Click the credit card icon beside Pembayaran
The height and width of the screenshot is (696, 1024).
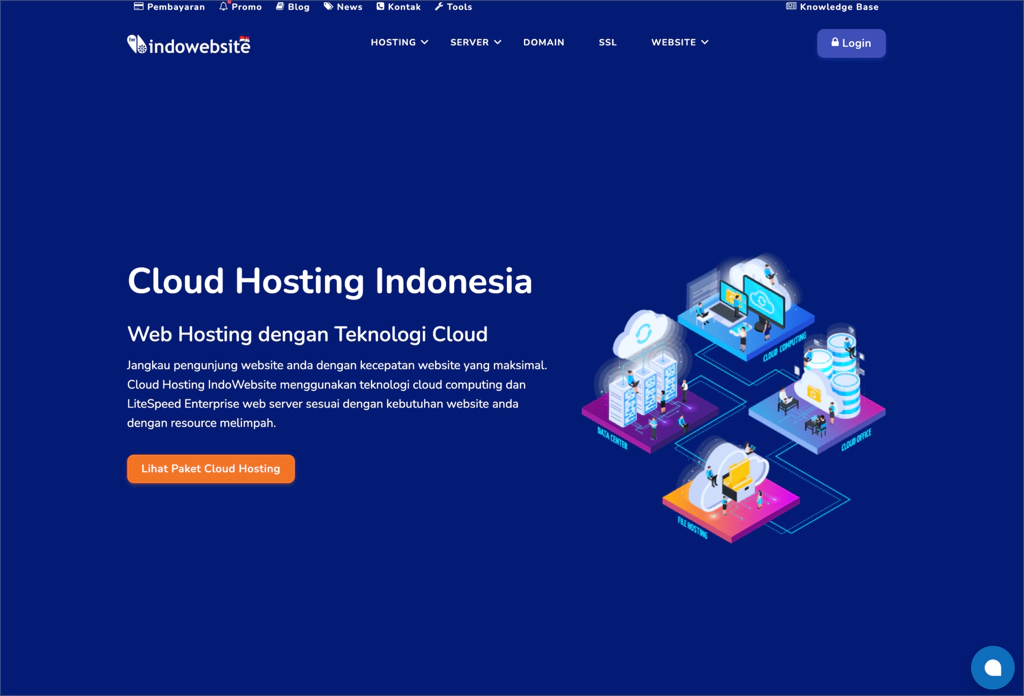click(x=138, y=7)
